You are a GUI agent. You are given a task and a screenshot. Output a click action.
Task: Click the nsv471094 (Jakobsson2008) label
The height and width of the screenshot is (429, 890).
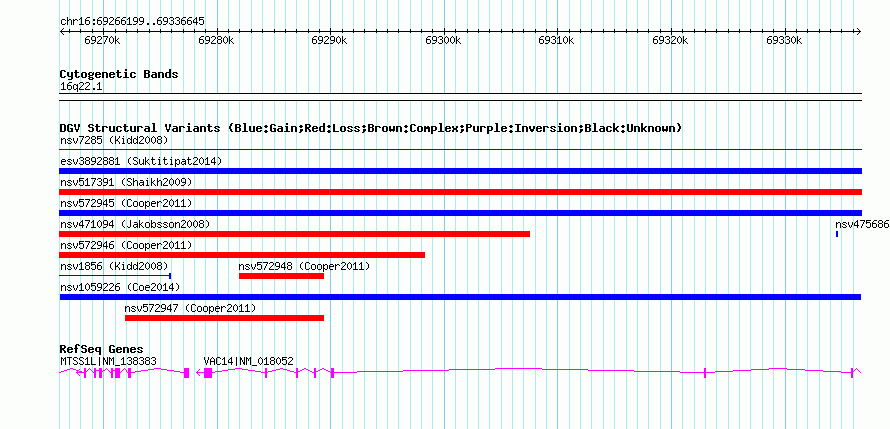(135, 224)
